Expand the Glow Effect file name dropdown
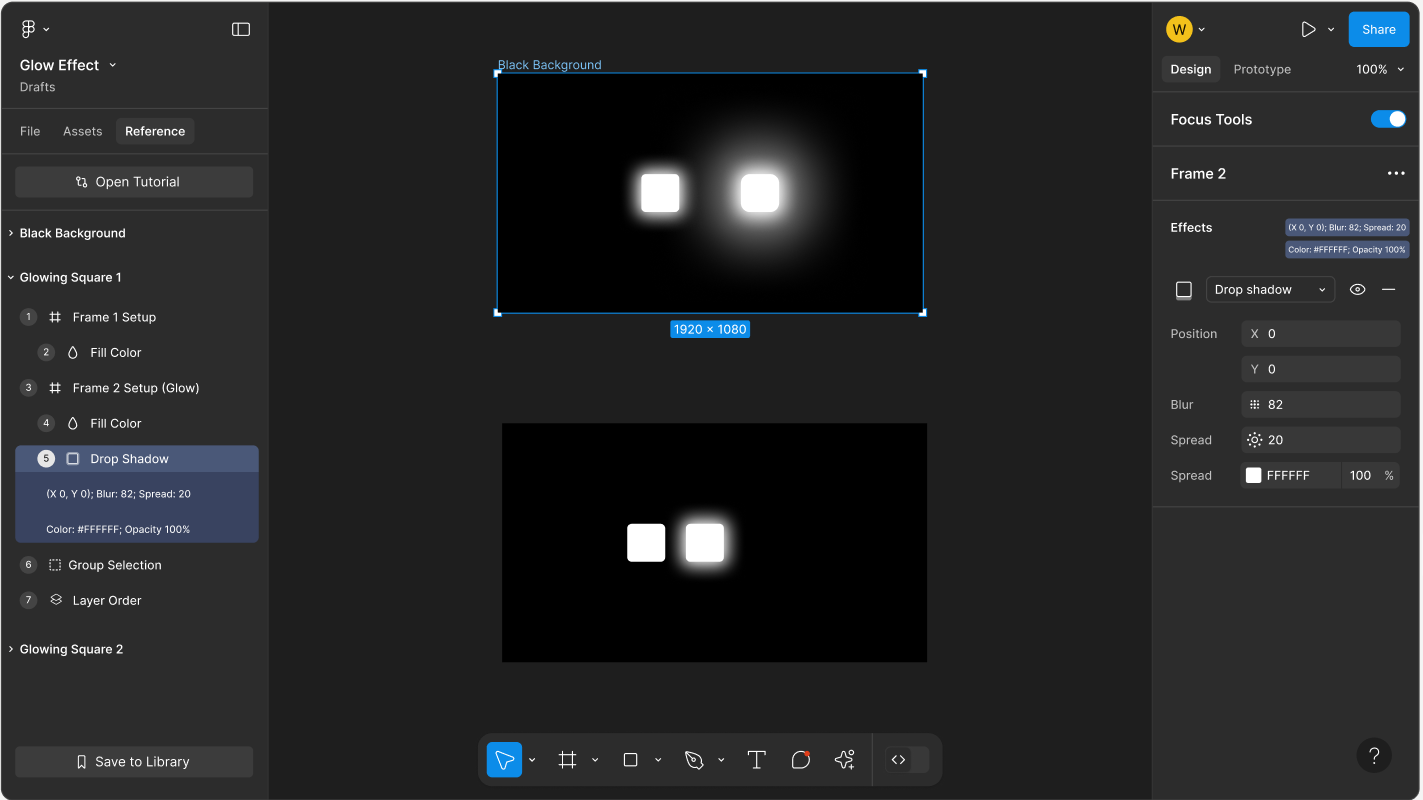Image resolution: width=1423 pixels, height=800 pixels. [x=113, y=65]
